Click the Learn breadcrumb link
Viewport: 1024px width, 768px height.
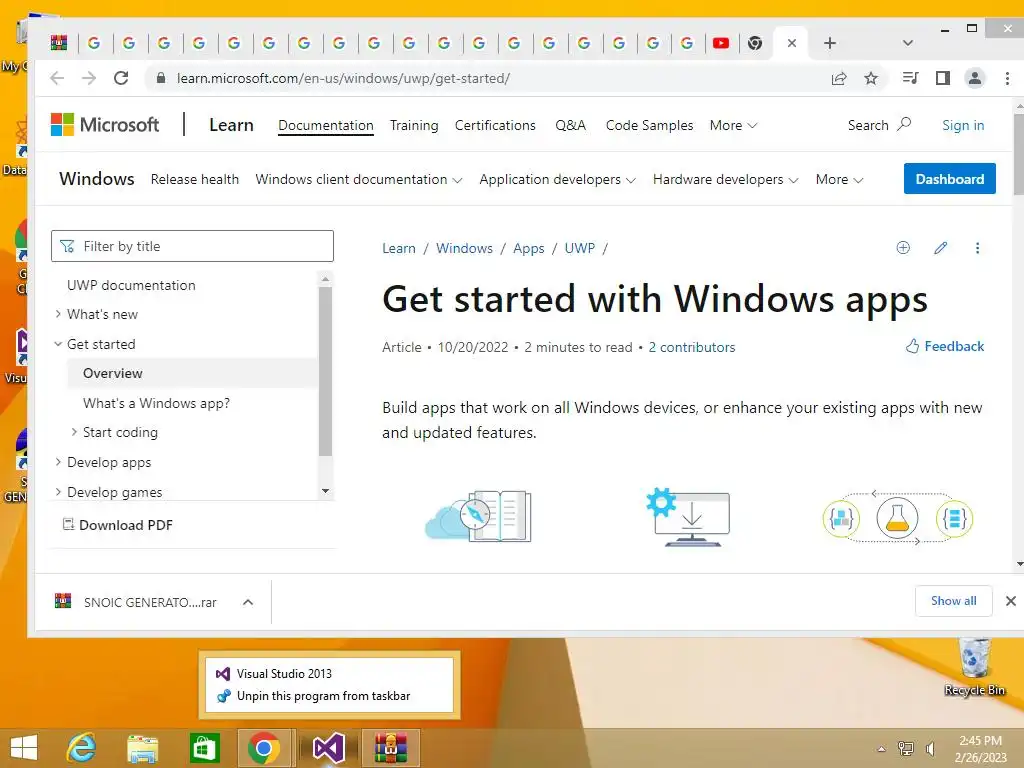pos(399,248)
